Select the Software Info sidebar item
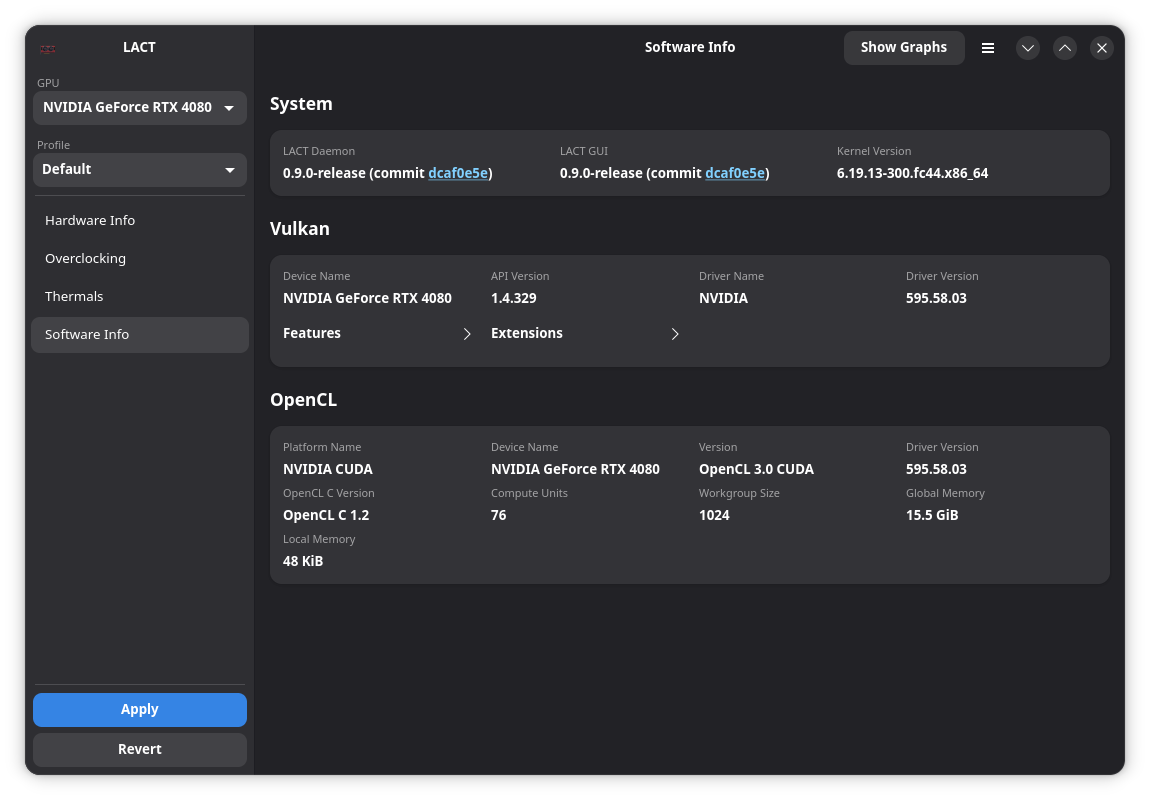Viewport: 1150px width, 800px height. coord(87,334)
